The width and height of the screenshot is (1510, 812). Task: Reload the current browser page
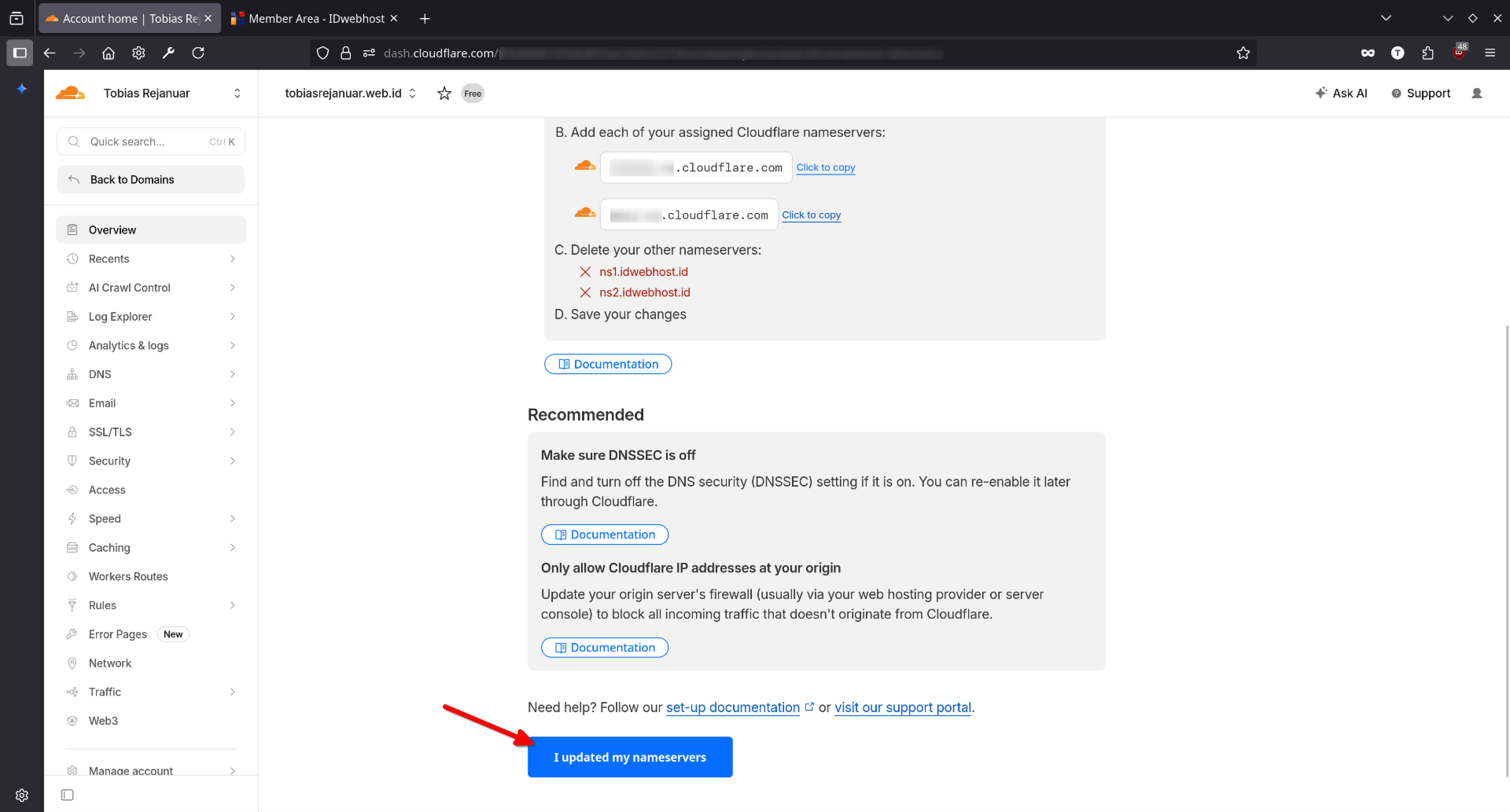coord(198,53)
